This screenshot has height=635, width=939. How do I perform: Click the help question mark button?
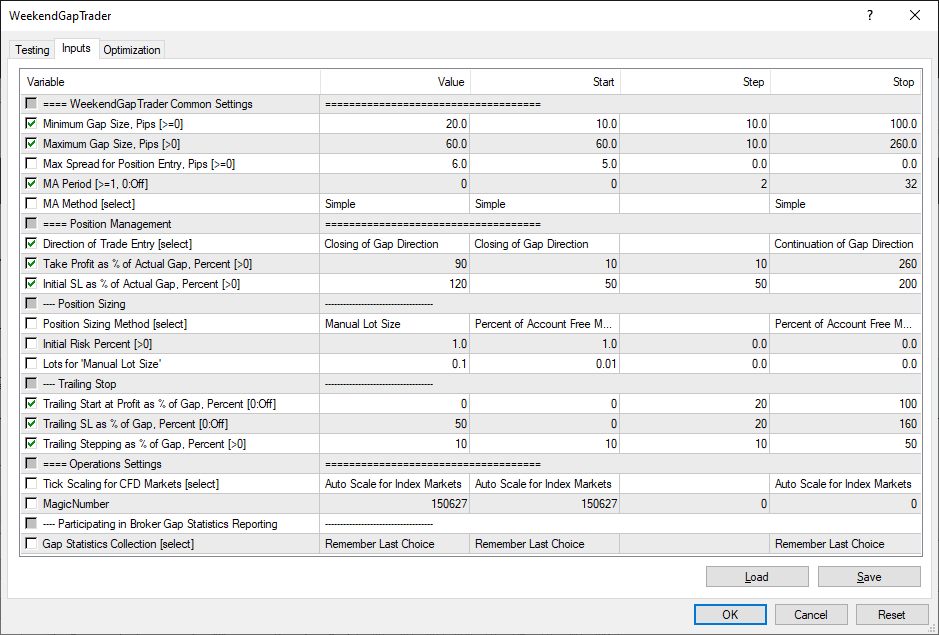pos(869,15)
